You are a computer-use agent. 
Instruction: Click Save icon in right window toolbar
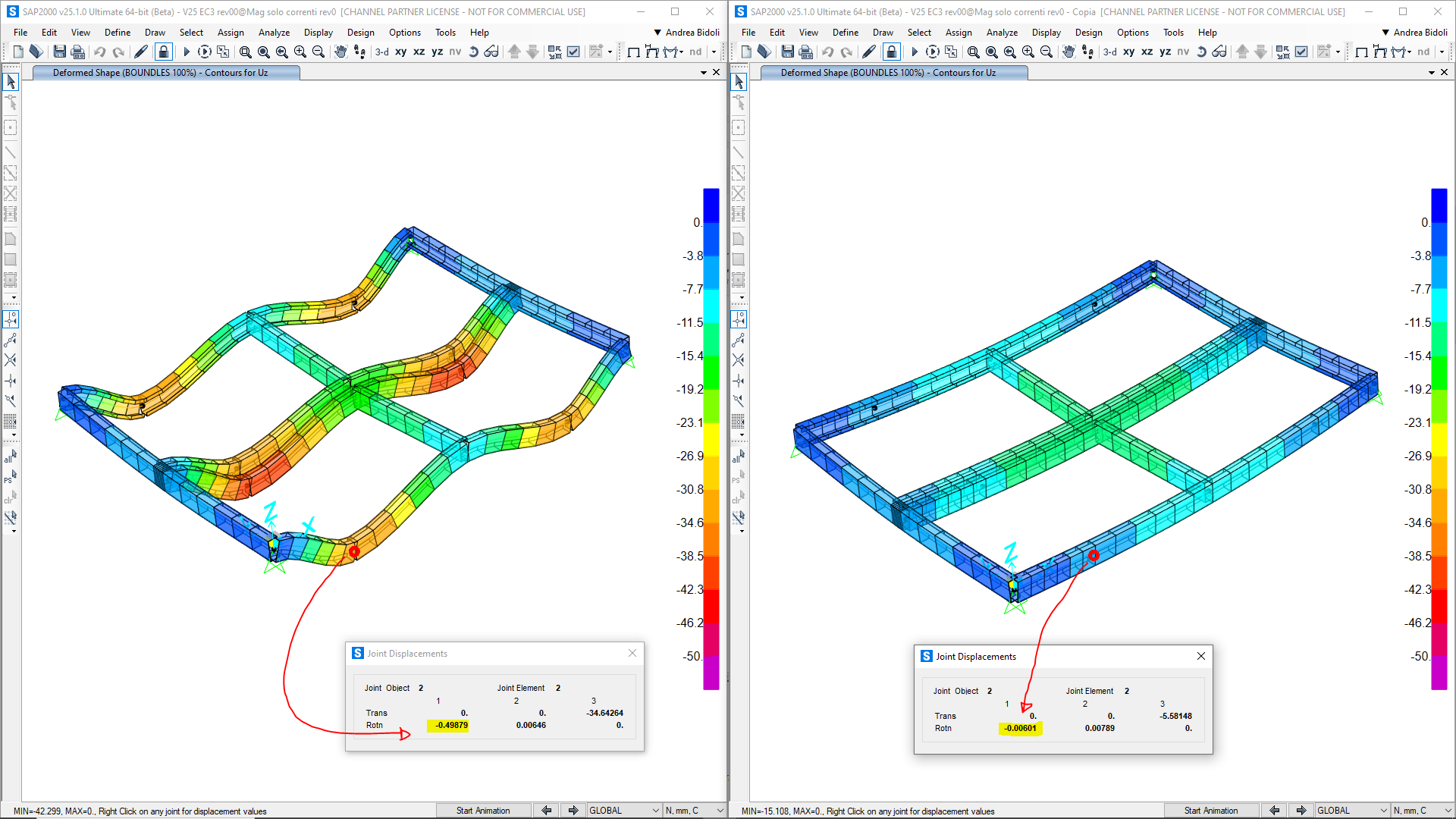click(787, 52)
